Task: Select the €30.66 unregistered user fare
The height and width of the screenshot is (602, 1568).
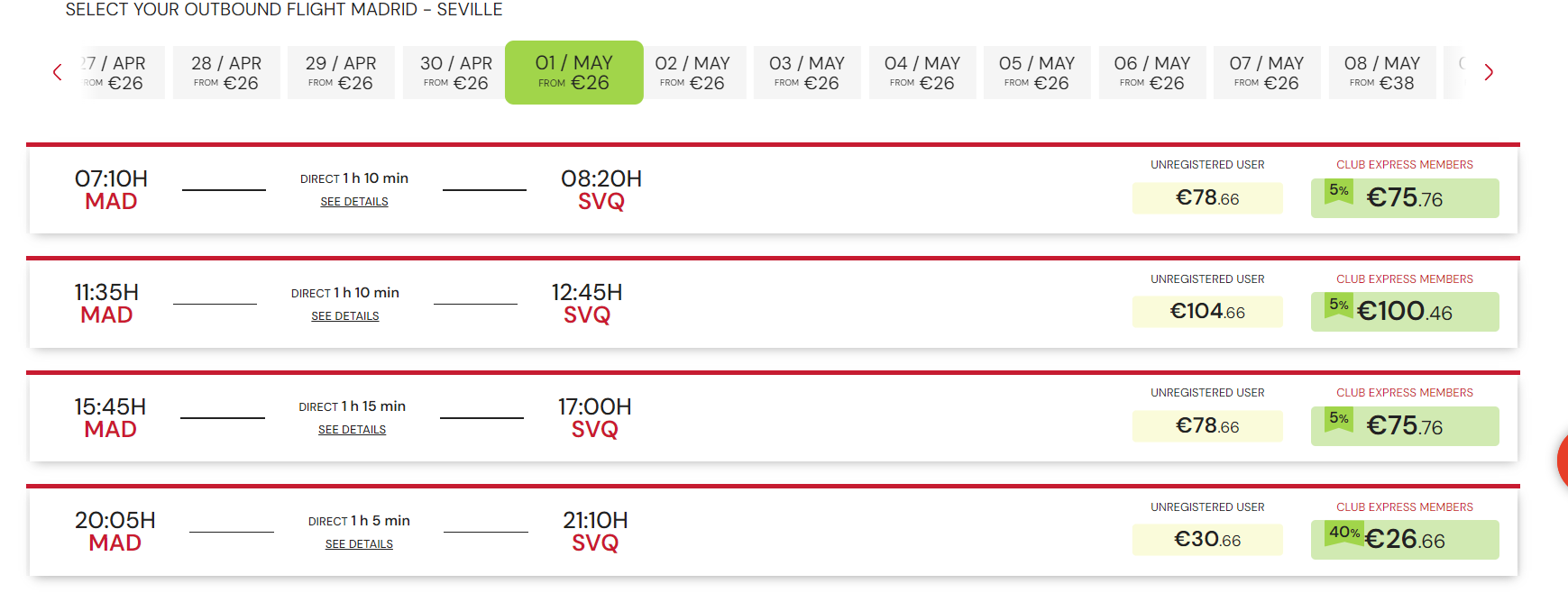Action: point(1207,540)
